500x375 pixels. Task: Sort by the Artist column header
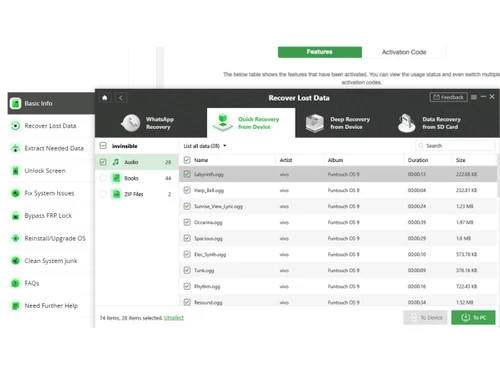click(286, 160)
